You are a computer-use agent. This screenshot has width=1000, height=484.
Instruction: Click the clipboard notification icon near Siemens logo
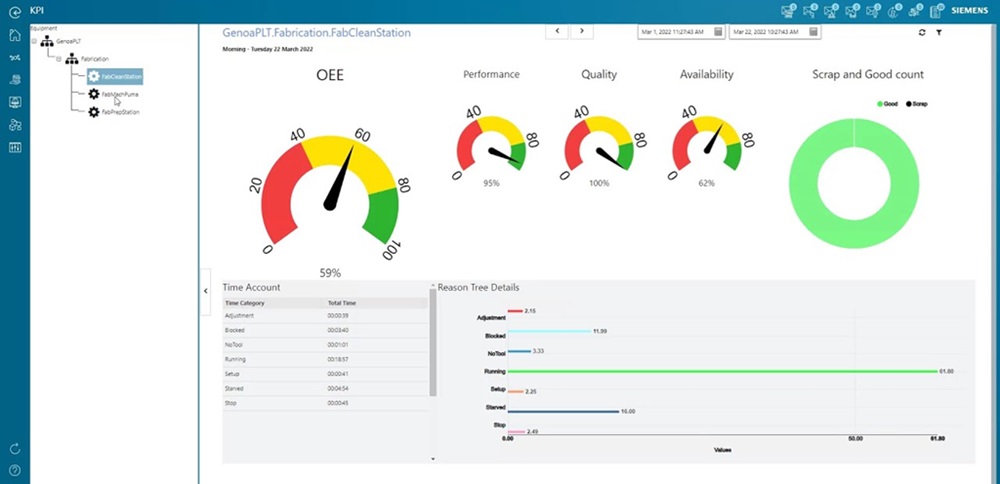click(936, 12)
